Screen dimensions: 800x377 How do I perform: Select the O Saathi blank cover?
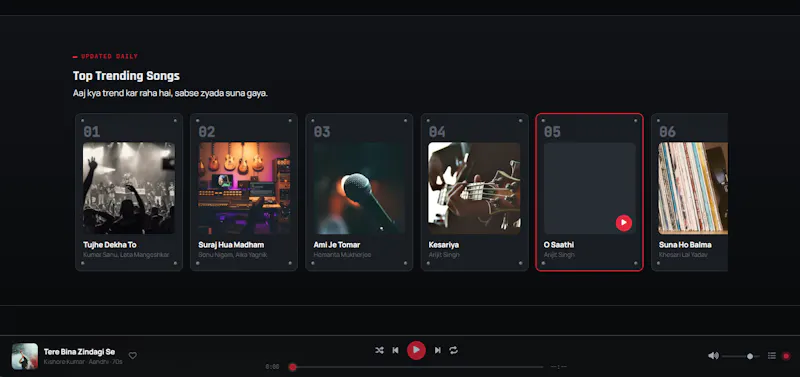590,188
